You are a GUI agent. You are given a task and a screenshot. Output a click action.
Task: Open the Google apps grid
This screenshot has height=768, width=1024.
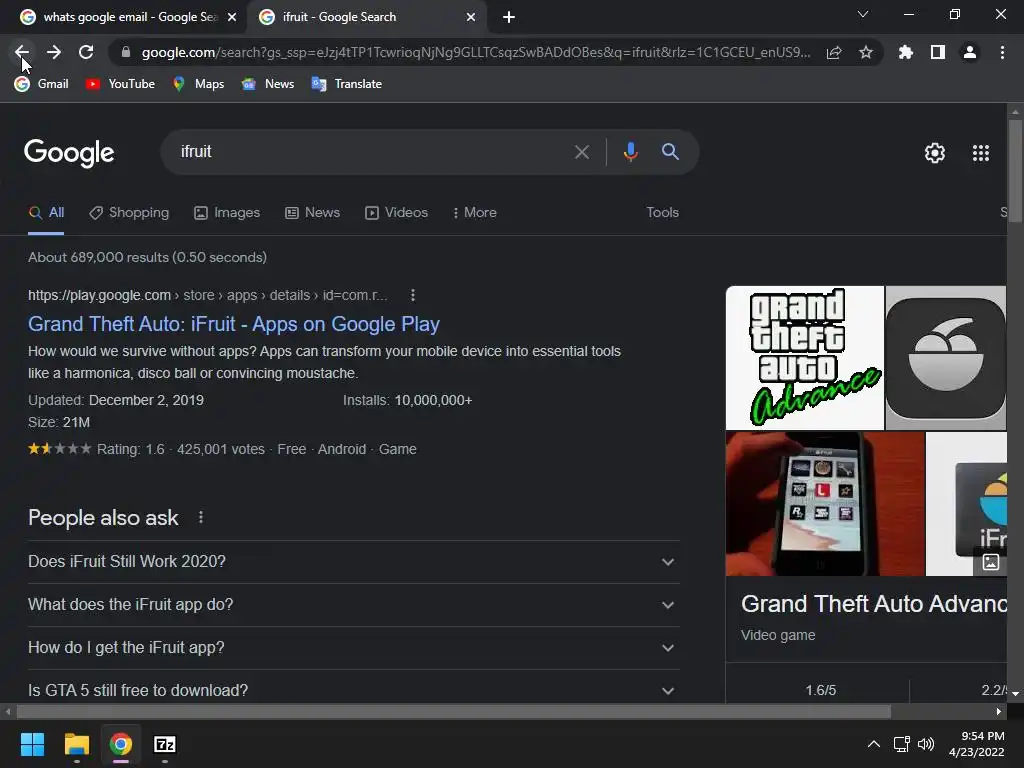point(981,153)
